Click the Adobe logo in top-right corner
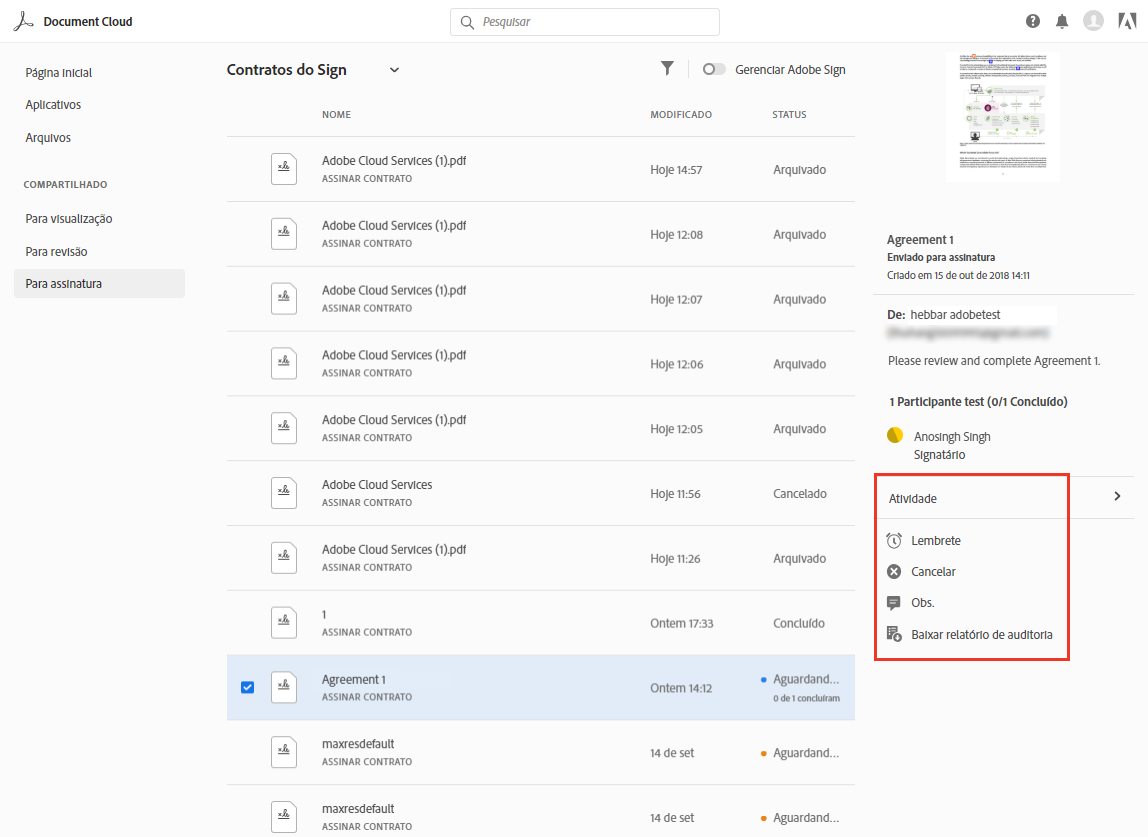 click(x=1123, y=21)
